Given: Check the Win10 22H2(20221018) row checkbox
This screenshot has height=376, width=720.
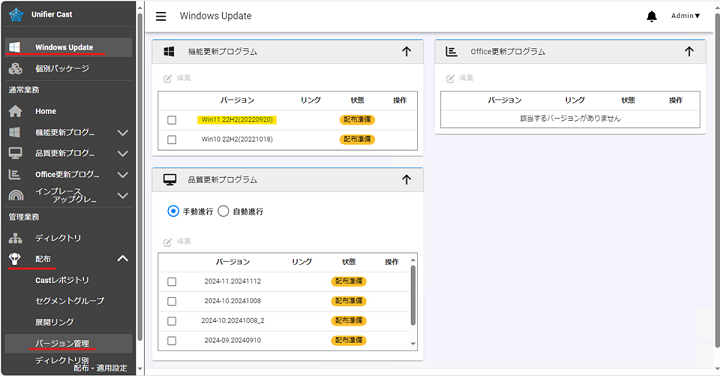Looking at the screenshot, I should 172,140.
